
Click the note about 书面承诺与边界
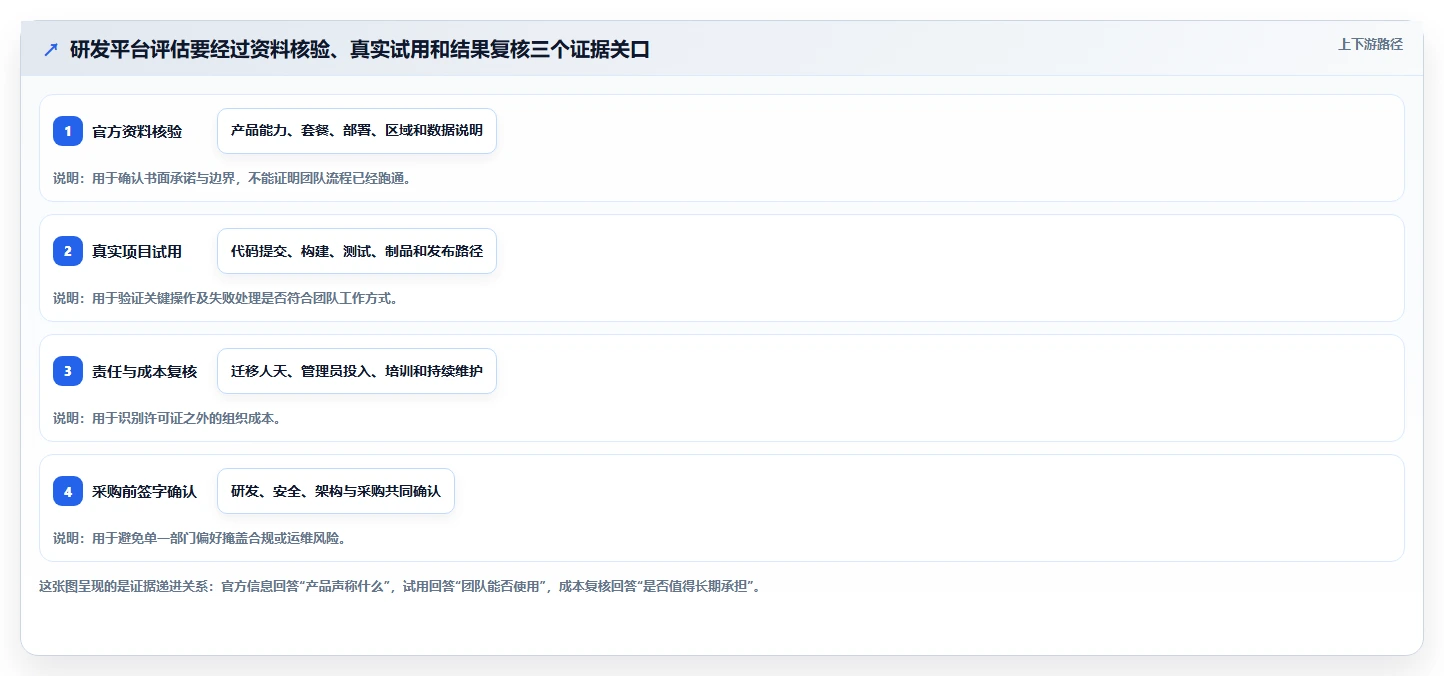pyautogui.click(x=232, y=178)
